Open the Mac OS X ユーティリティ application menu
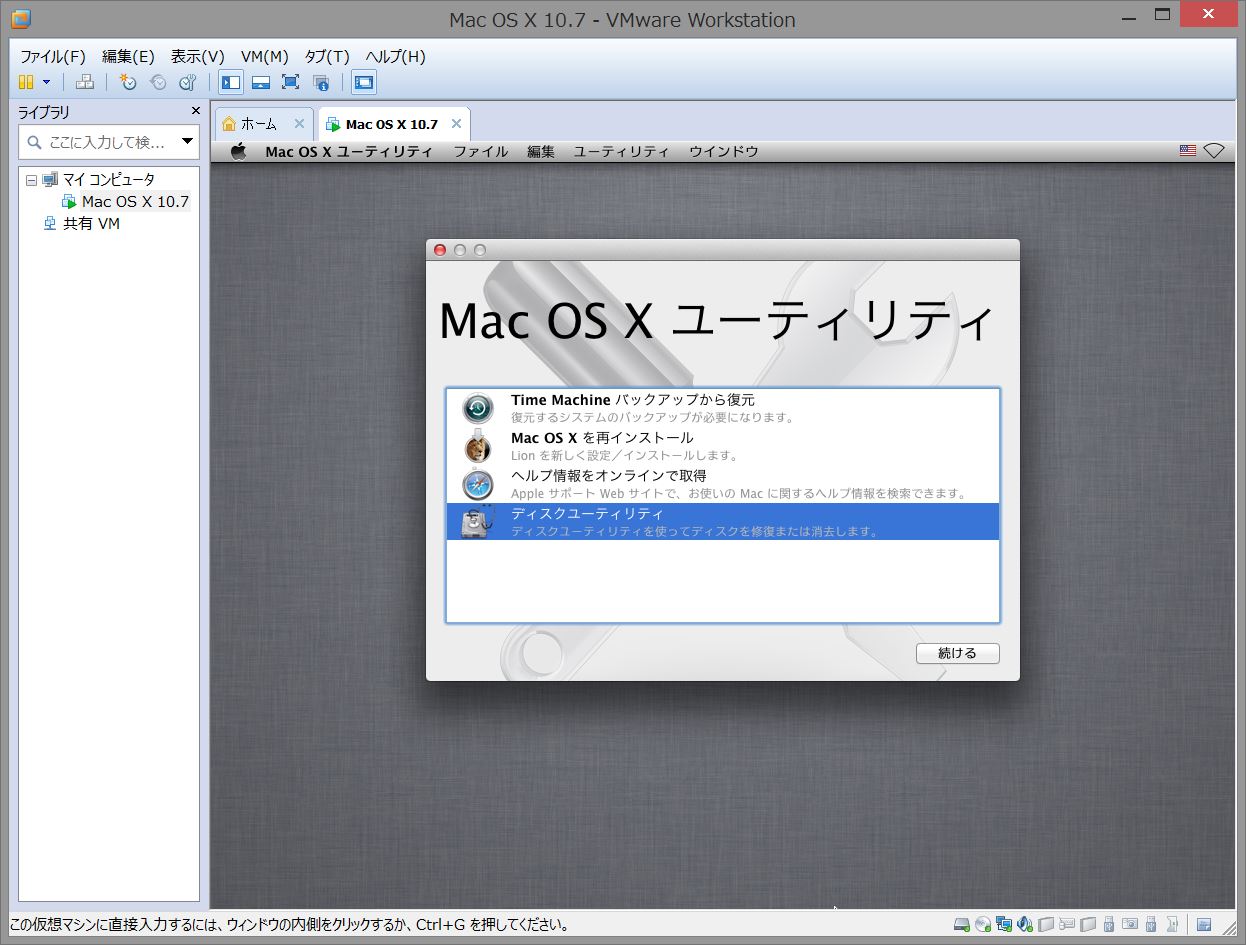The height and width of the screenshot is (945, 1246). (349, 152)
